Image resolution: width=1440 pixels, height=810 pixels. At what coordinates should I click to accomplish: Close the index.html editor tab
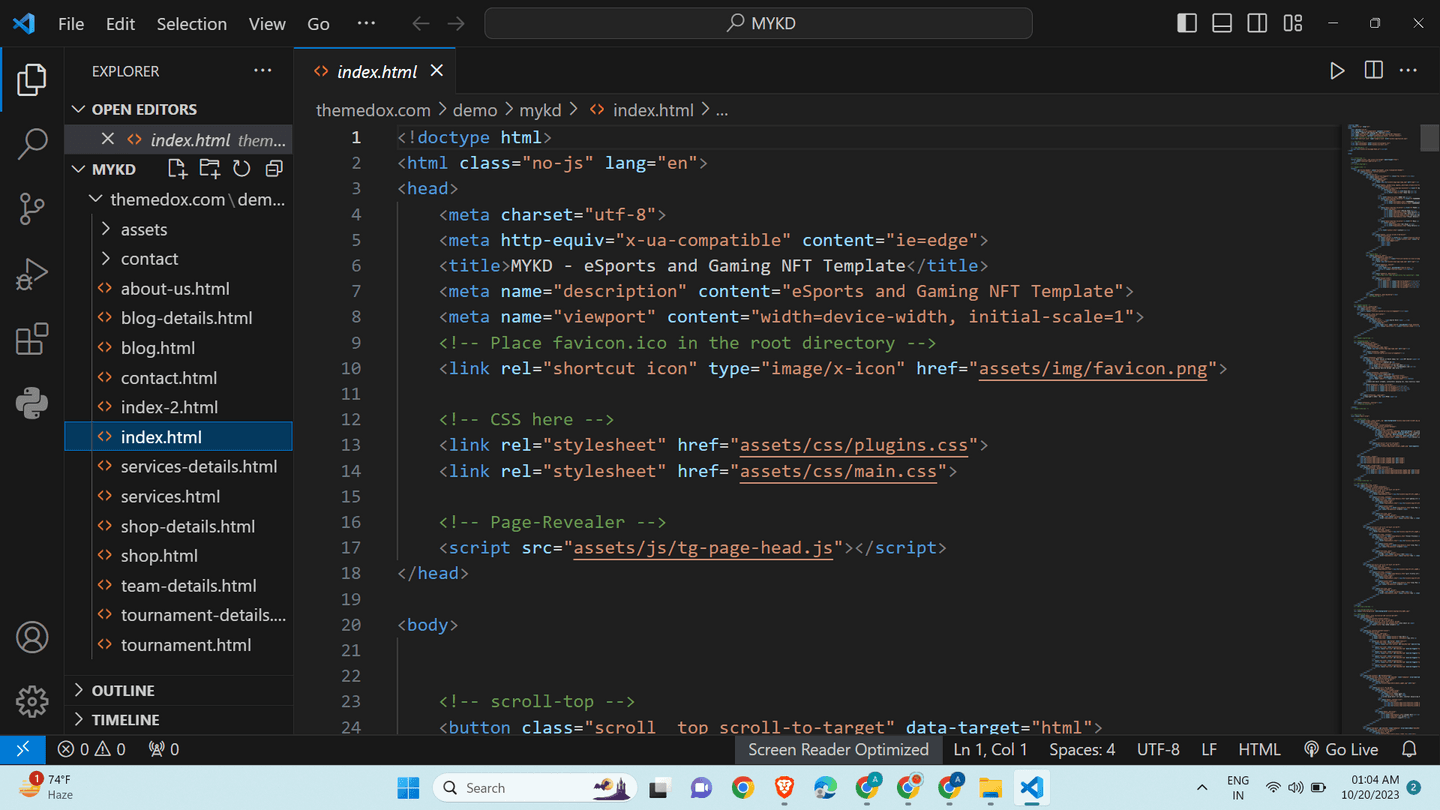click(436, 71)
